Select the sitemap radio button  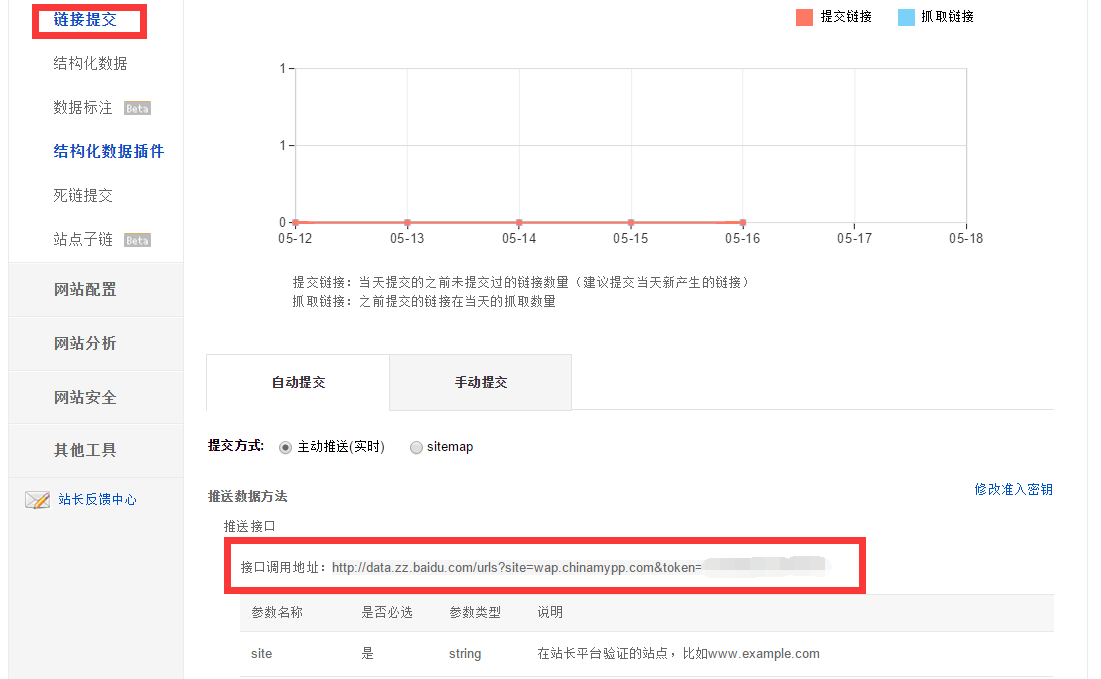click(x=416, y=447)
